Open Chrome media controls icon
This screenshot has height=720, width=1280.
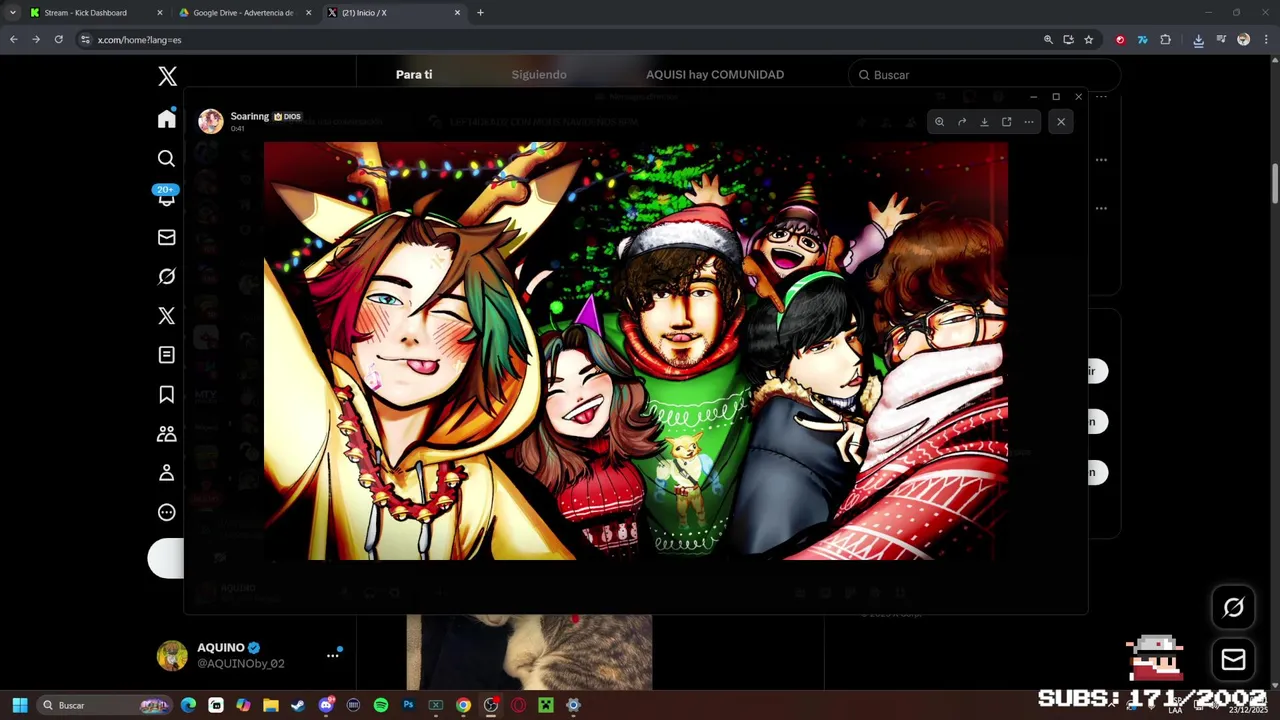1221,40
